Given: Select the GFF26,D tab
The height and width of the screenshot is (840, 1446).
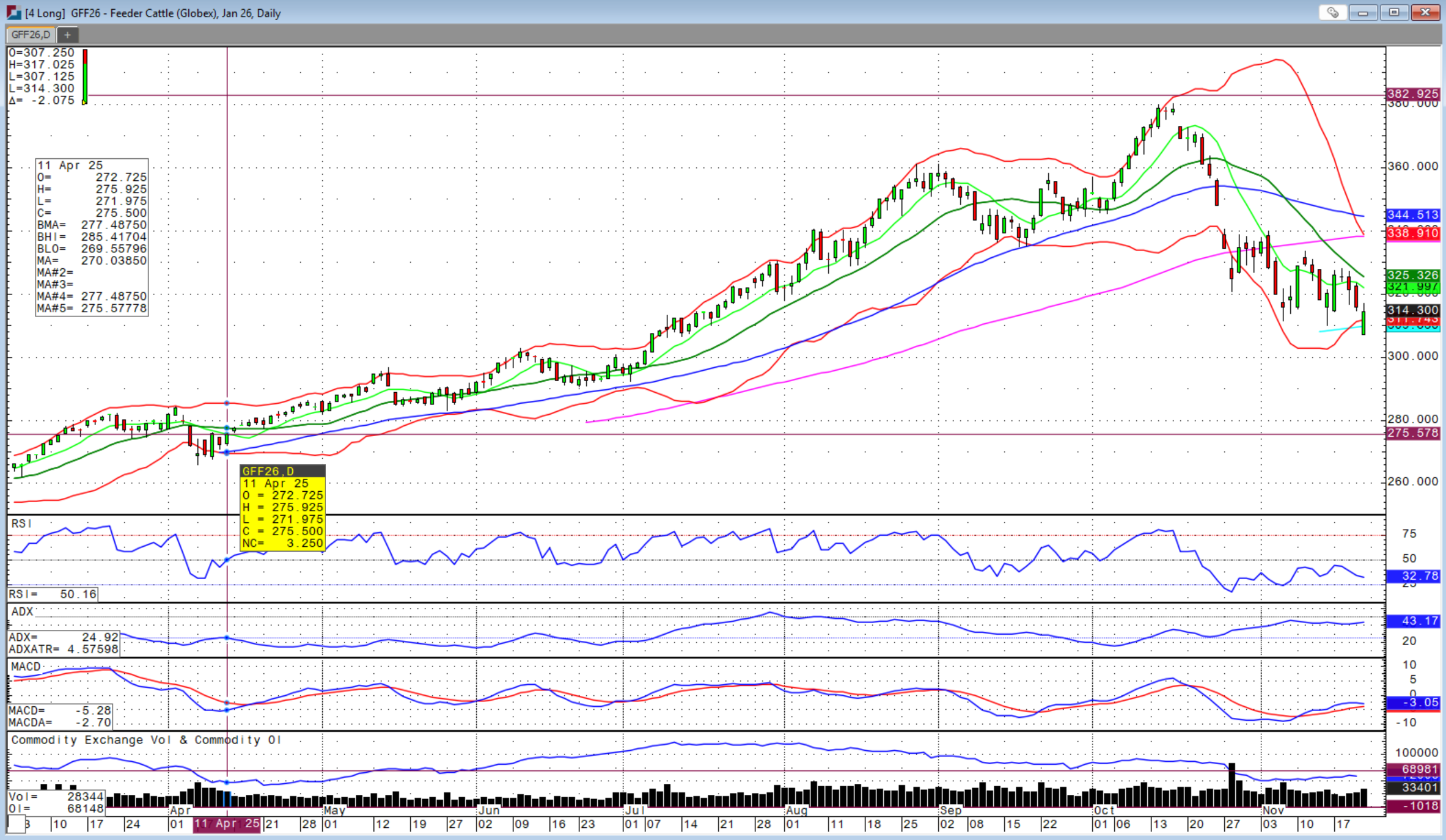Looking at the screenshot, I should point(31,35).
